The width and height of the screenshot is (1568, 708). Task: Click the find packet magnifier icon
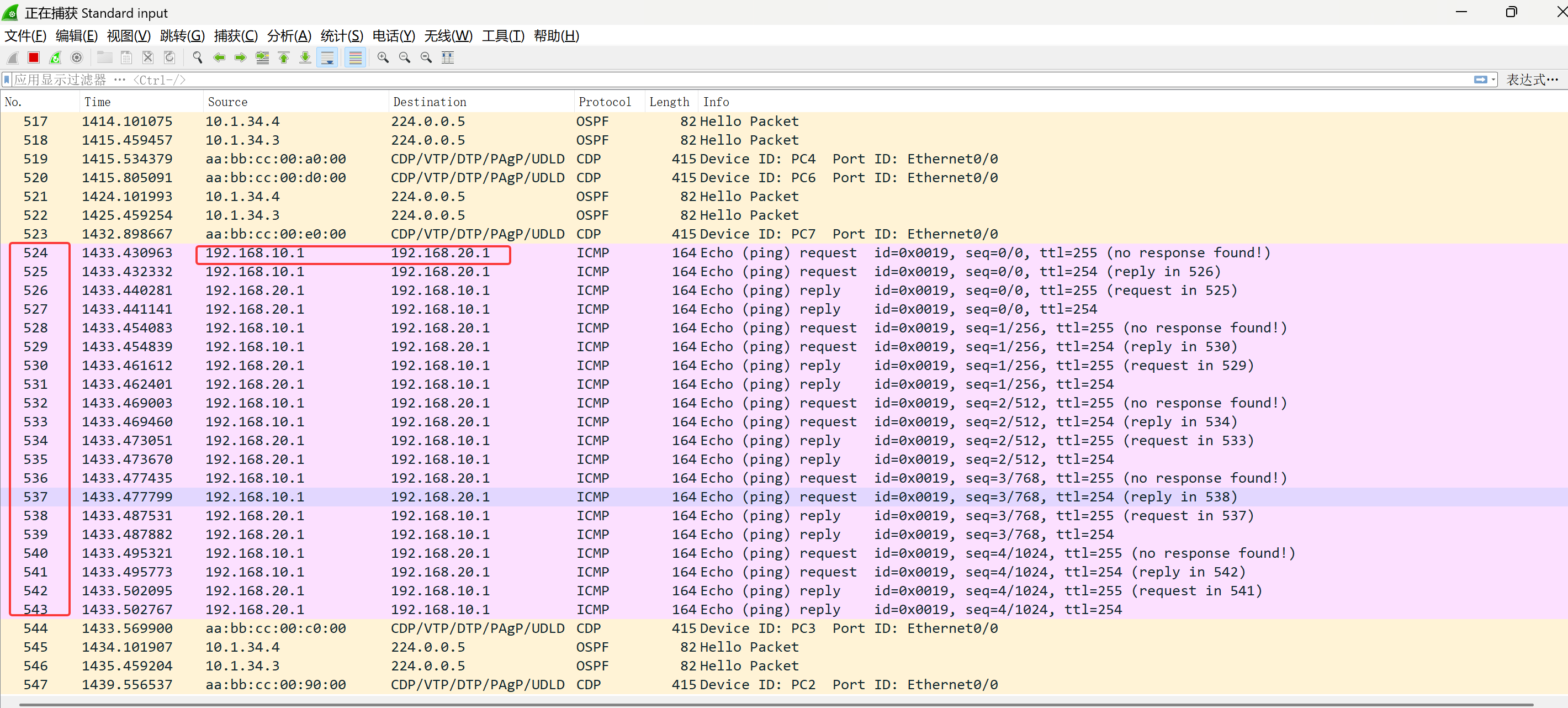(x=197, y=58)
